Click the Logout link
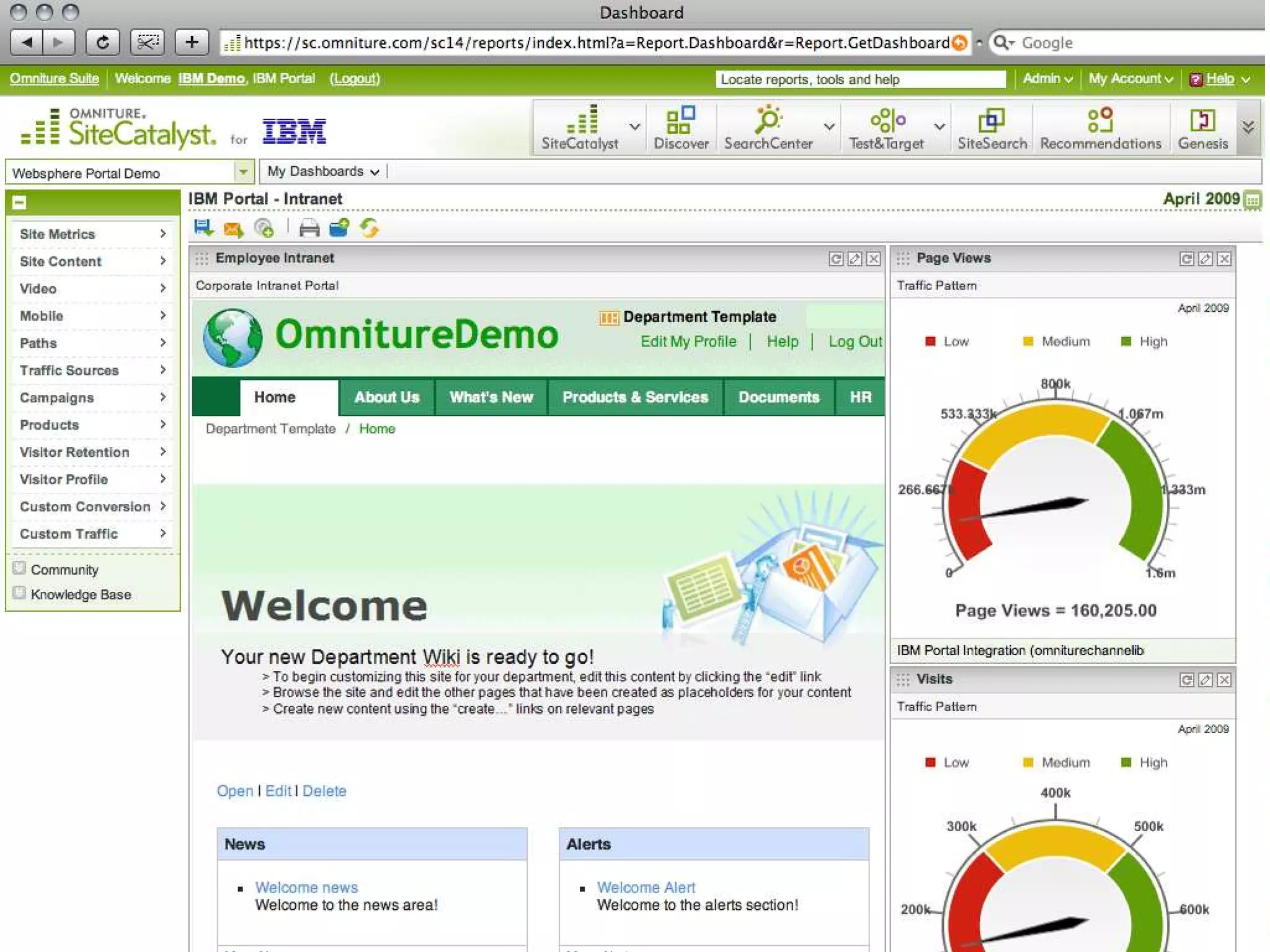The width and height of the screenshot is (1270, 952). [355, 79]
